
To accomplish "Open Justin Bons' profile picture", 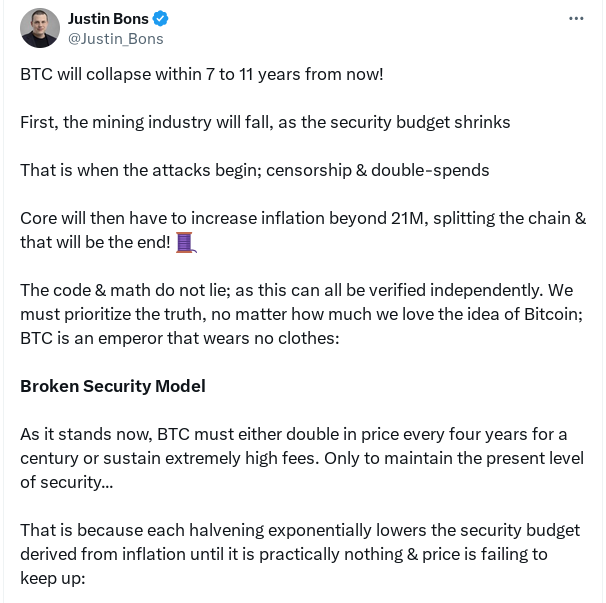I will (x=39, y=28).
